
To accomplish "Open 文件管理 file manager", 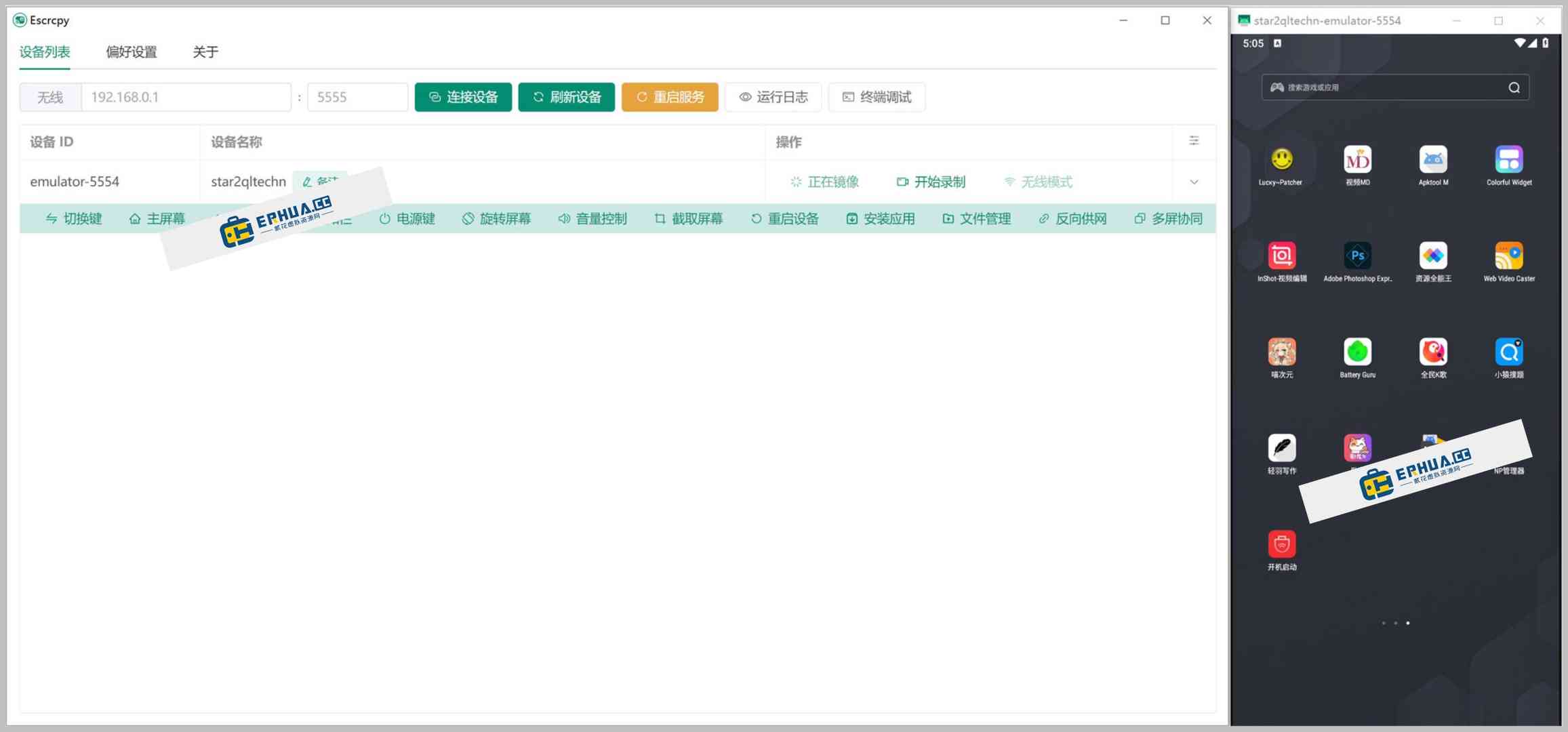I will (976, 218).
